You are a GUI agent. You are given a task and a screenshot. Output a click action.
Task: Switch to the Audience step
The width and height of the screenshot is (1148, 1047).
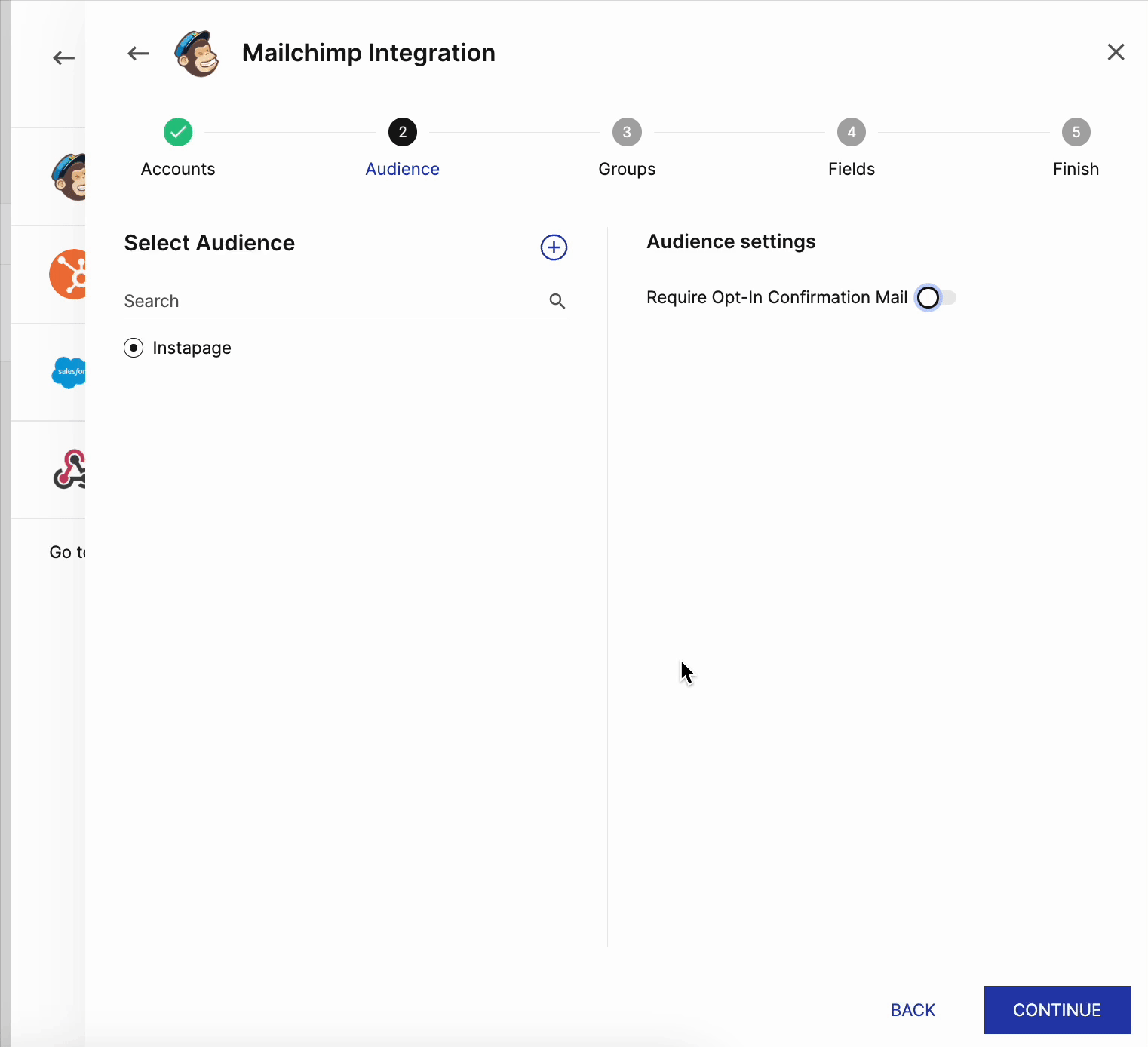tap(402, 132)
